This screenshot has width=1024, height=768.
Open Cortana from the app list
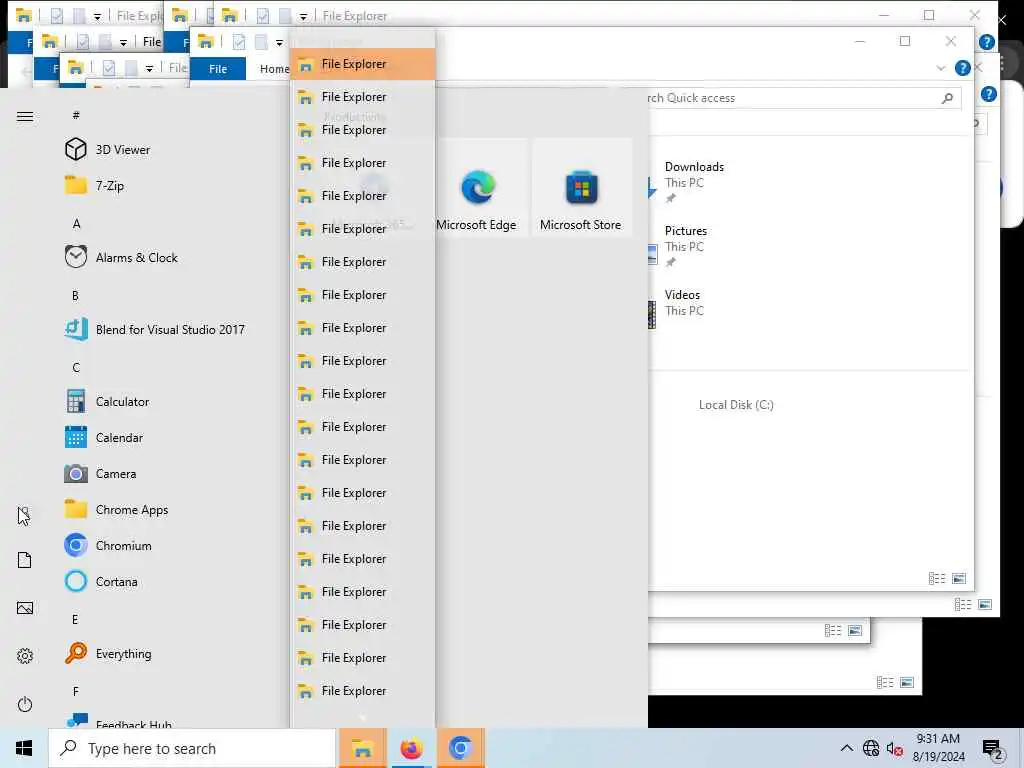(116, 581)
